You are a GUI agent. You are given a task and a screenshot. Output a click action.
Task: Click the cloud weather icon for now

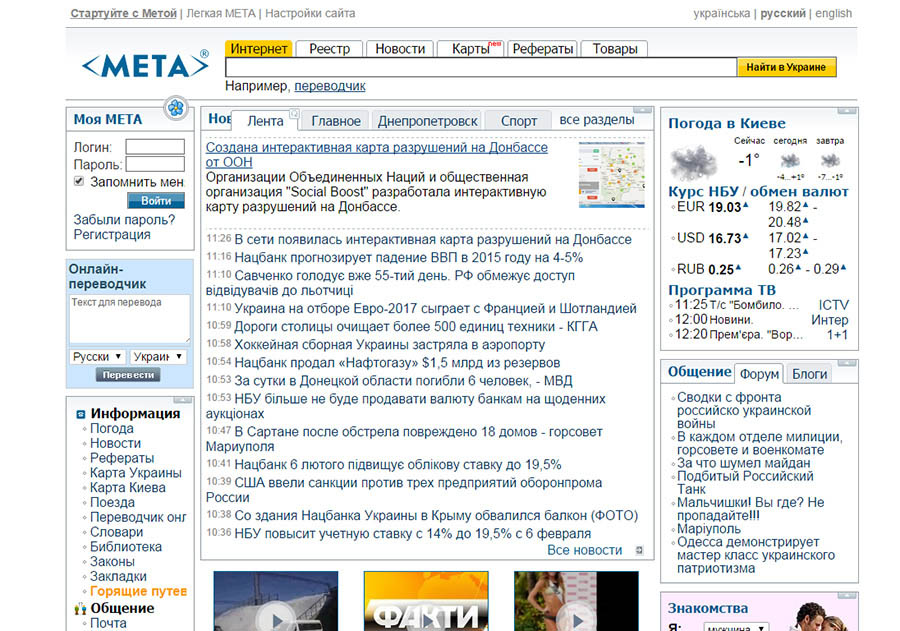pyautogui.click(x=693, y=162)
